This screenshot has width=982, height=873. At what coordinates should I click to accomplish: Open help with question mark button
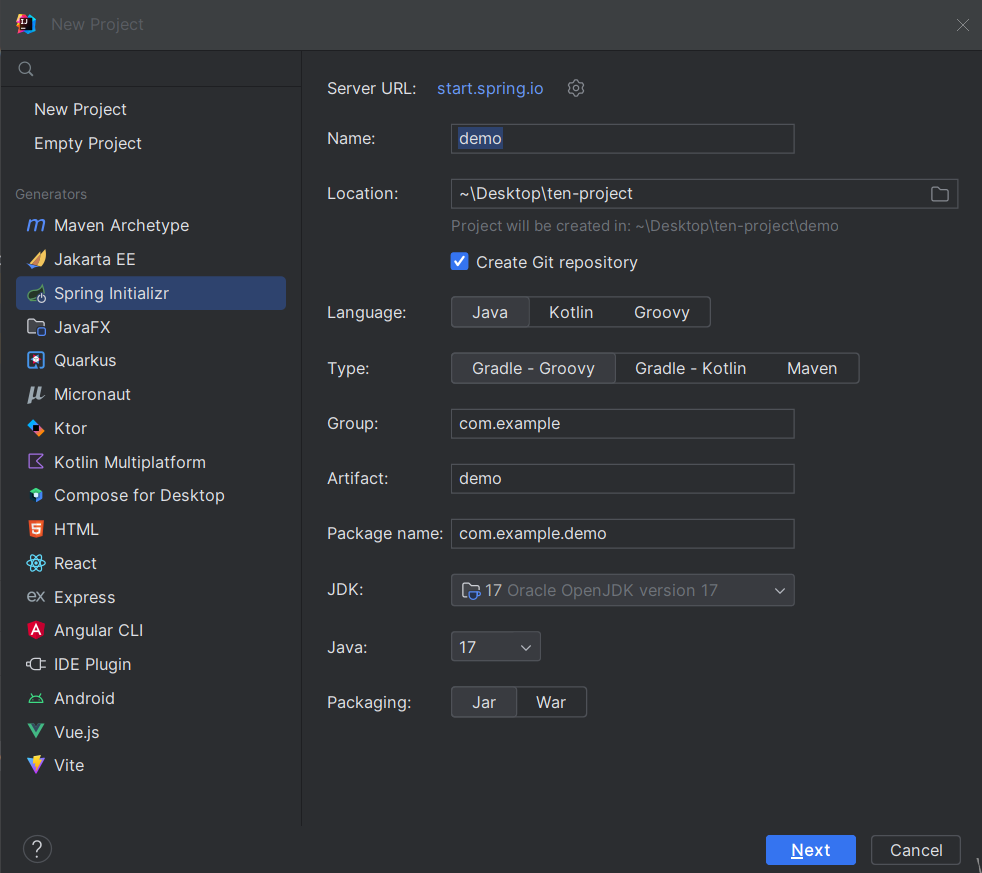(x=38, y=849)
